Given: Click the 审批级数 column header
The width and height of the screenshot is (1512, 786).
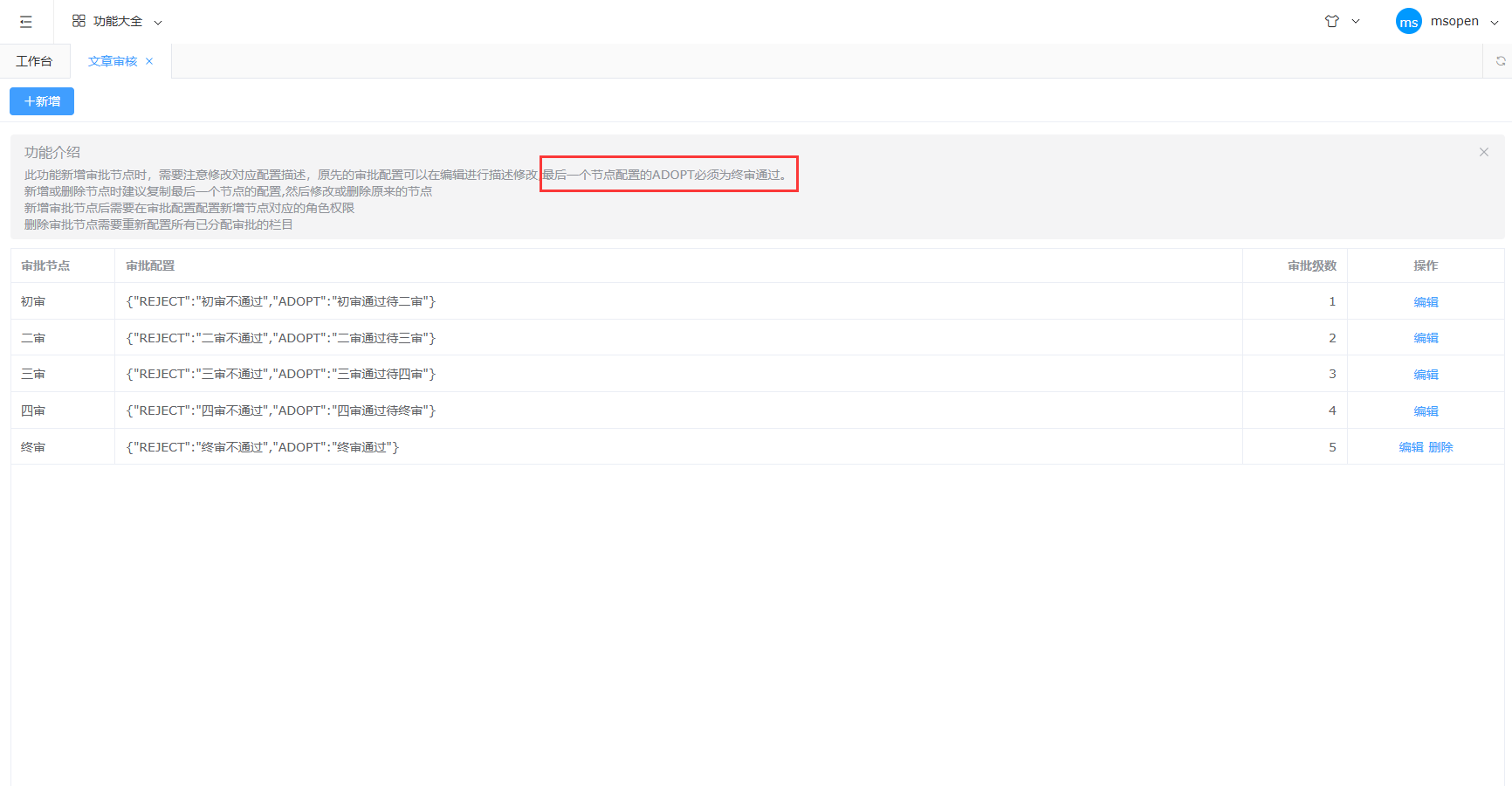Looking at the screenshot, I should pos(1311,265).
